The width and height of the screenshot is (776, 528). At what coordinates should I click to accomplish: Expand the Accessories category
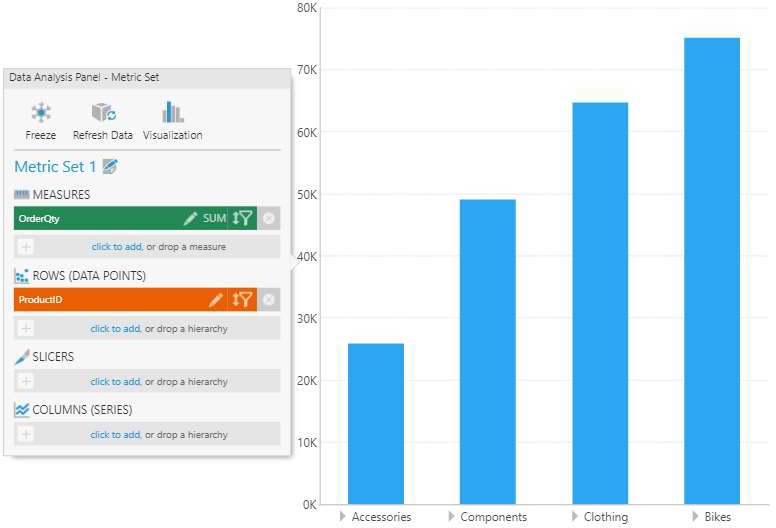(343, 517)
